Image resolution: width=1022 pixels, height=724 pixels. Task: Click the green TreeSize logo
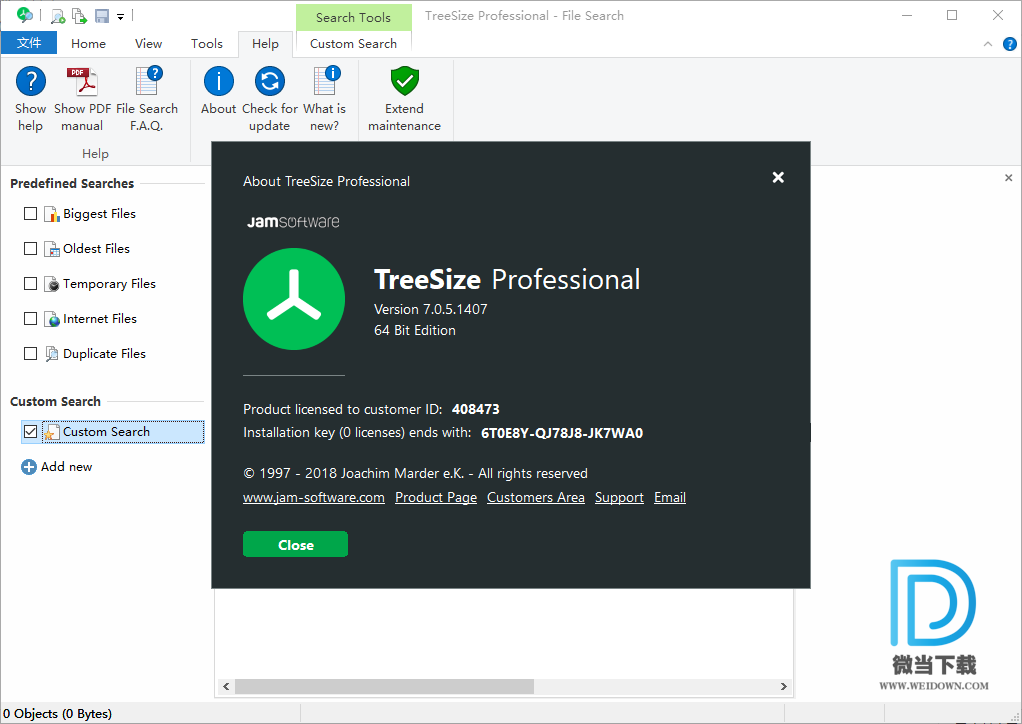[x=294, y=299]
